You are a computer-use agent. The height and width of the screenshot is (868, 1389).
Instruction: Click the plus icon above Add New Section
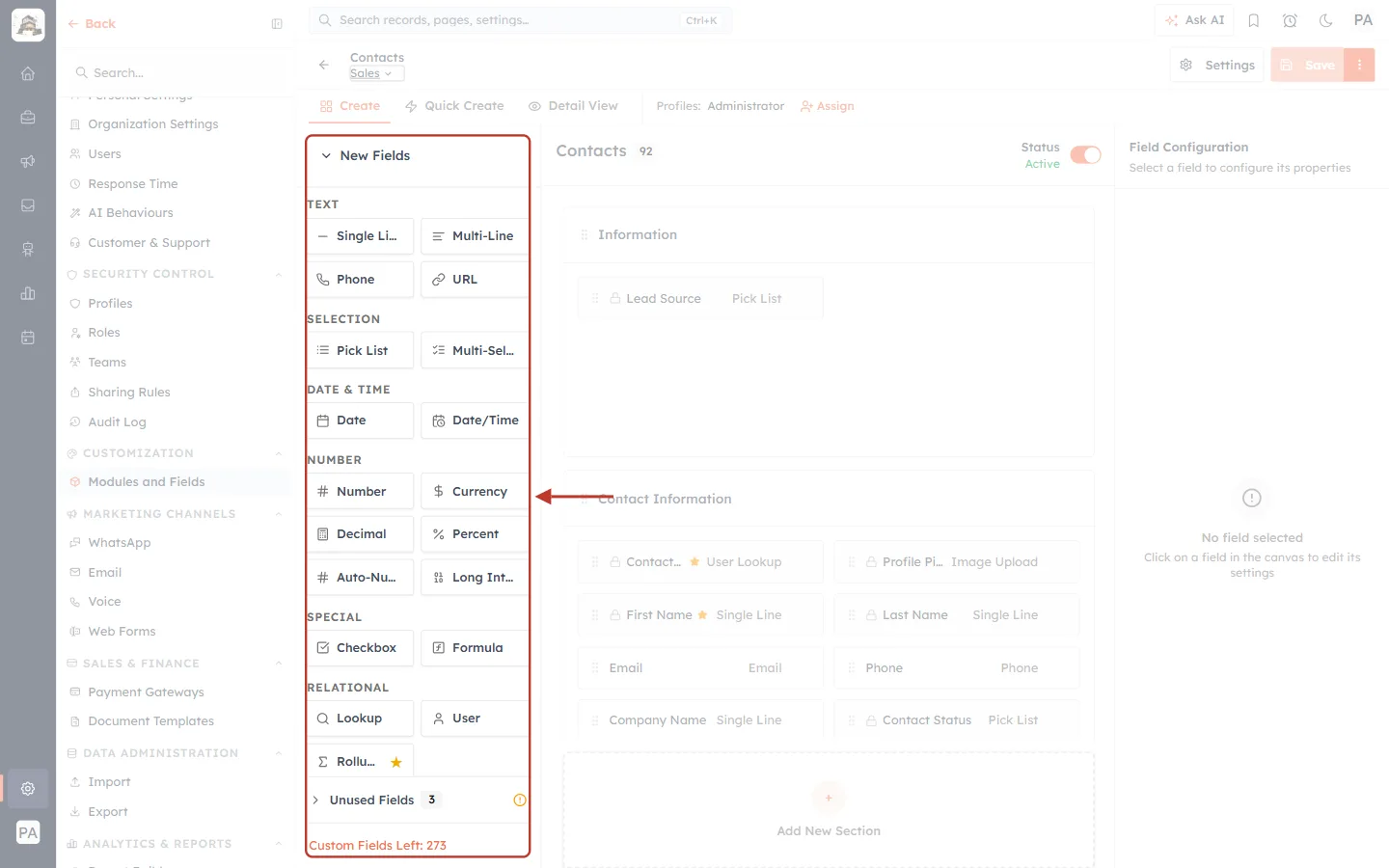829,798
